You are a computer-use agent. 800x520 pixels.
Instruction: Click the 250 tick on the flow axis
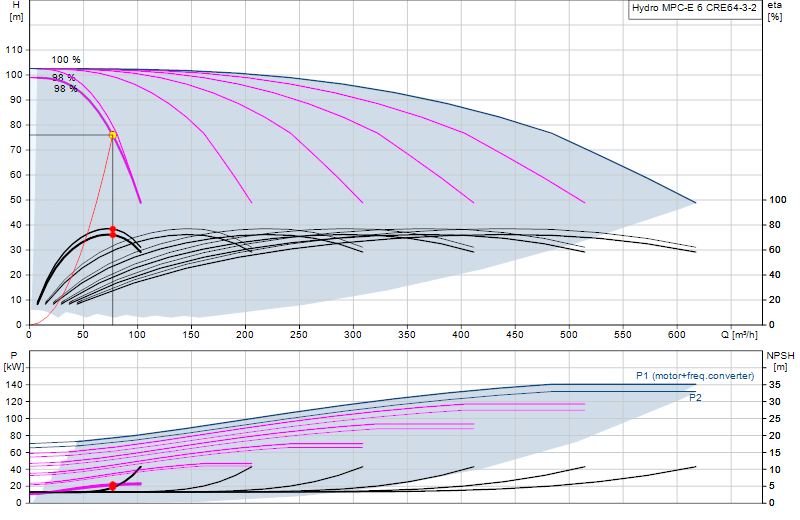[299, 335]
